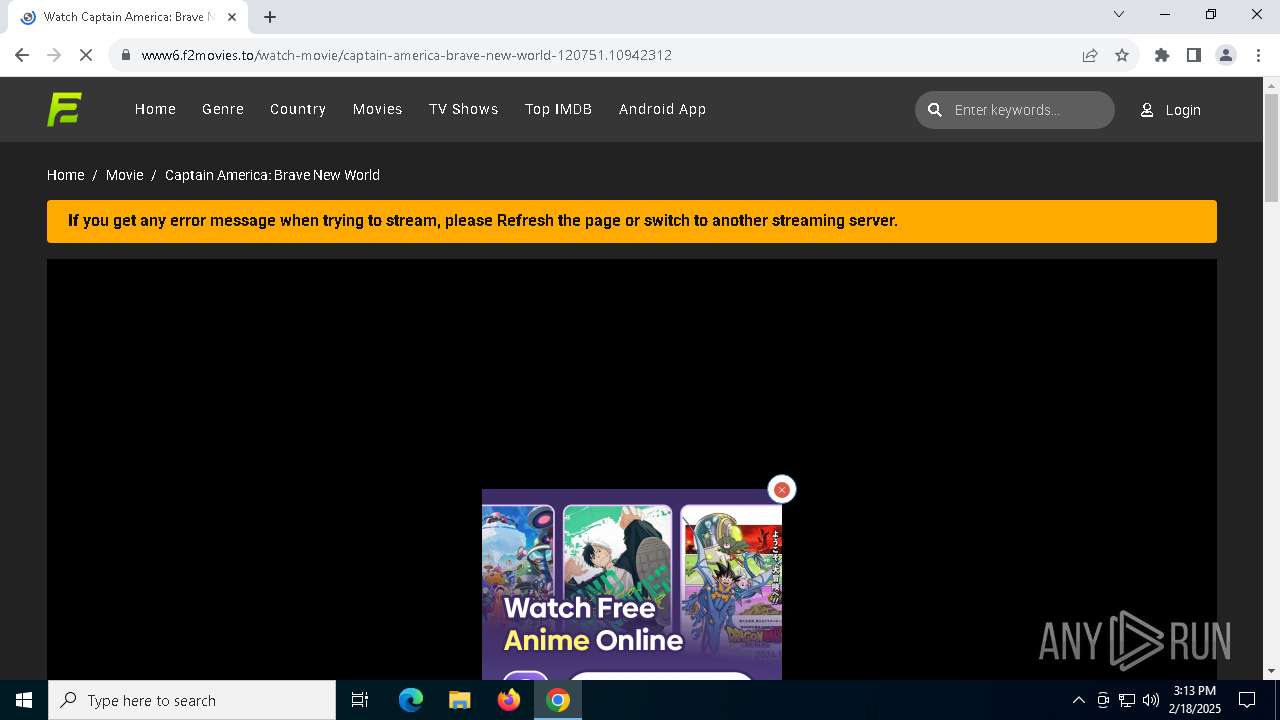Click the site lock icon
Screen dimensions: 1280x720
point(126,55)
